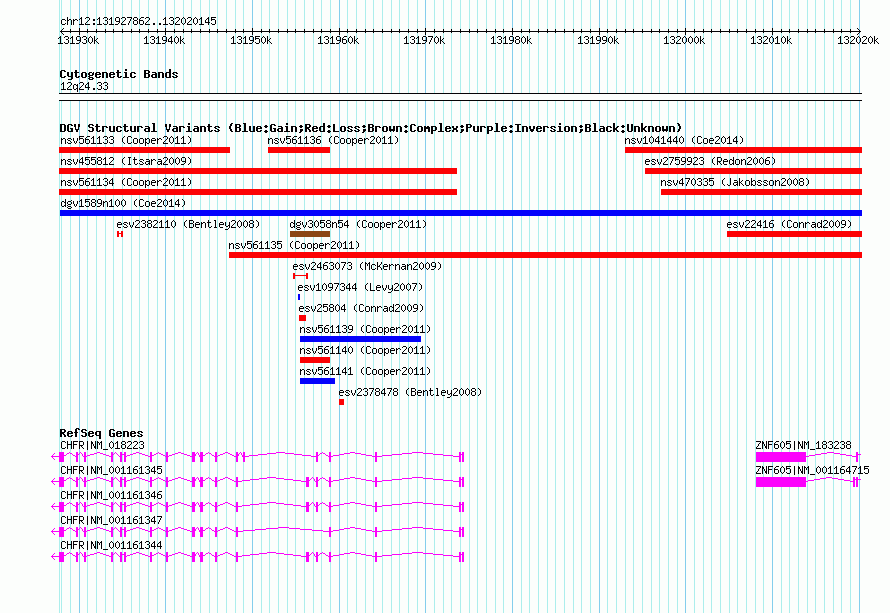Viewport: 890px width, 613px height.
Task: Click the 132020k ruler tick label
Action: point(858,40)
